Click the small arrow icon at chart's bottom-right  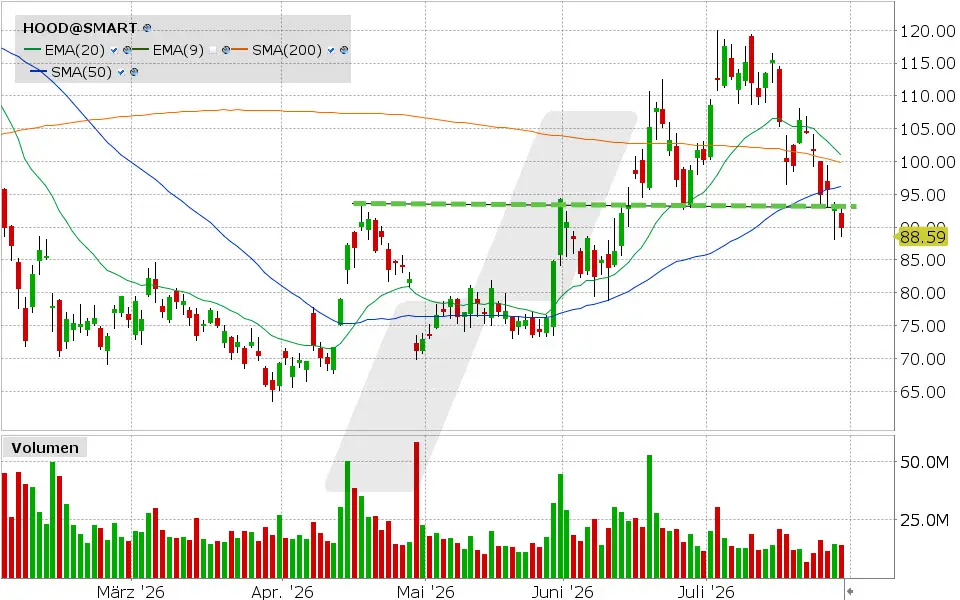point(850,591)
